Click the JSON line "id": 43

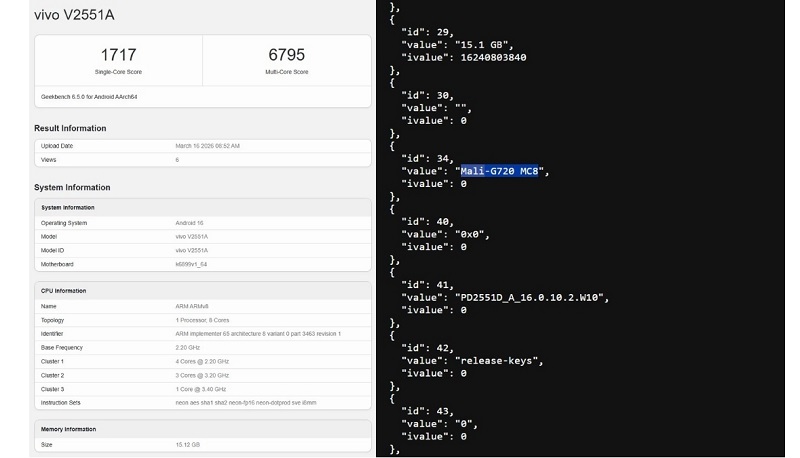[x=427, y=412]
